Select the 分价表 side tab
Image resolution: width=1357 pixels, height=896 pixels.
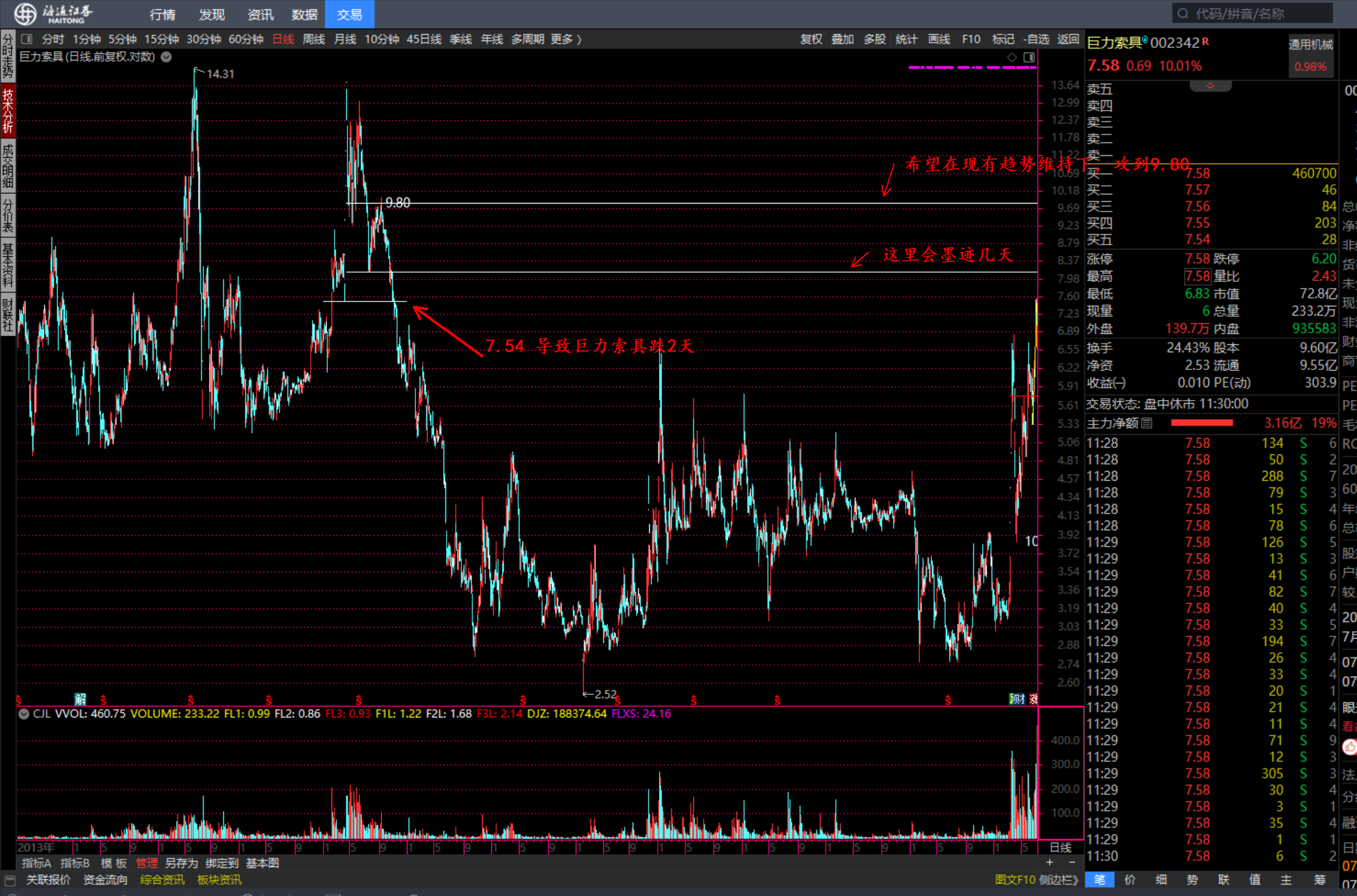8,215
